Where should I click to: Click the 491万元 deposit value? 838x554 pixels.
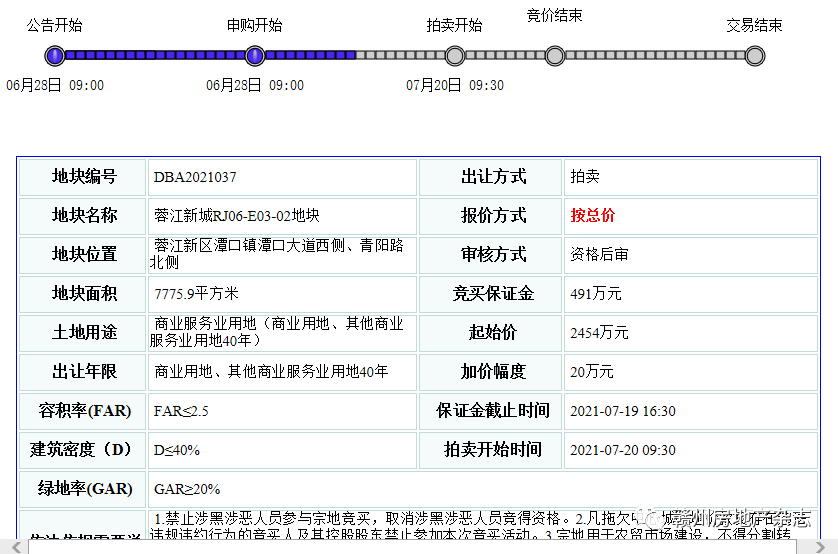click(x=595, y=293)
